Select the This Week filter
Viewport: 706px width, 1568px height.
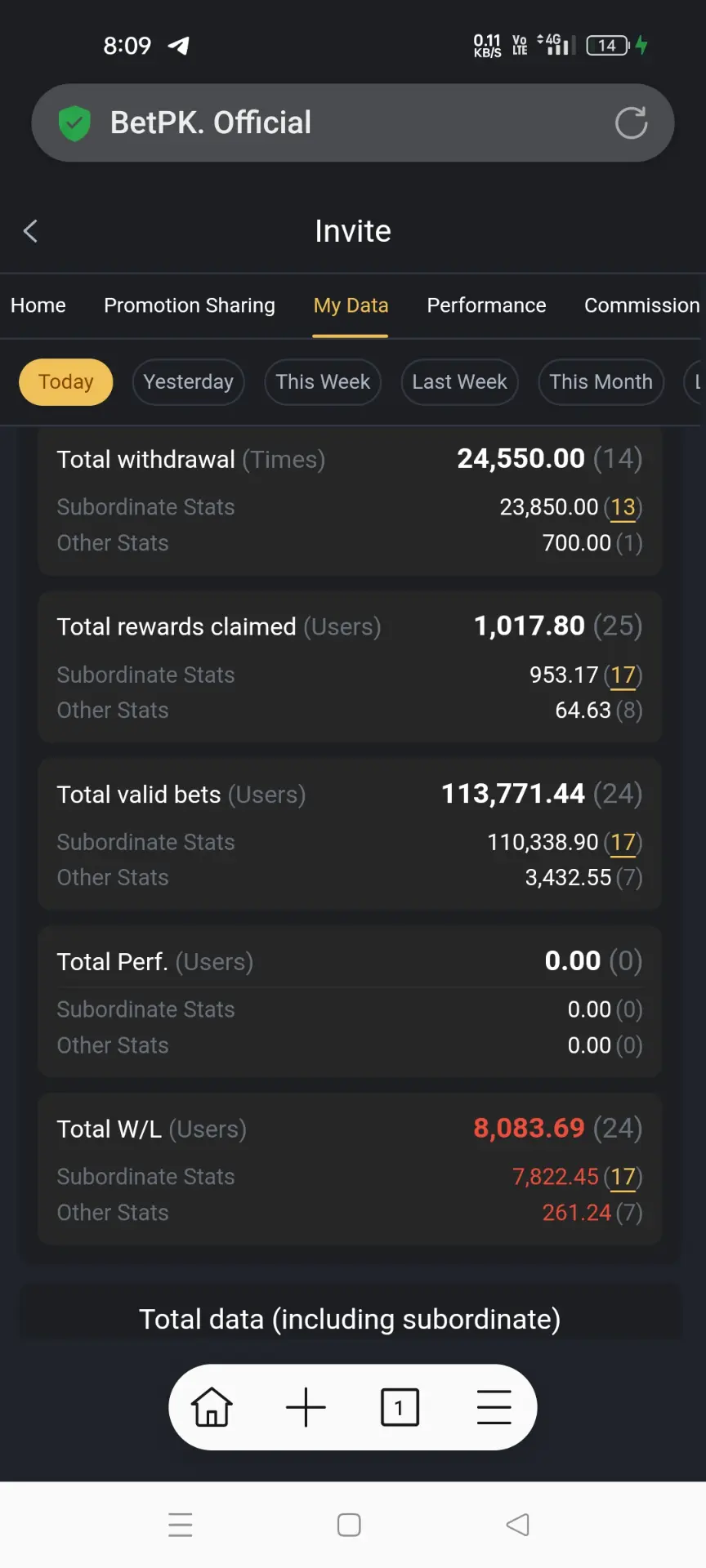(323, 382)
